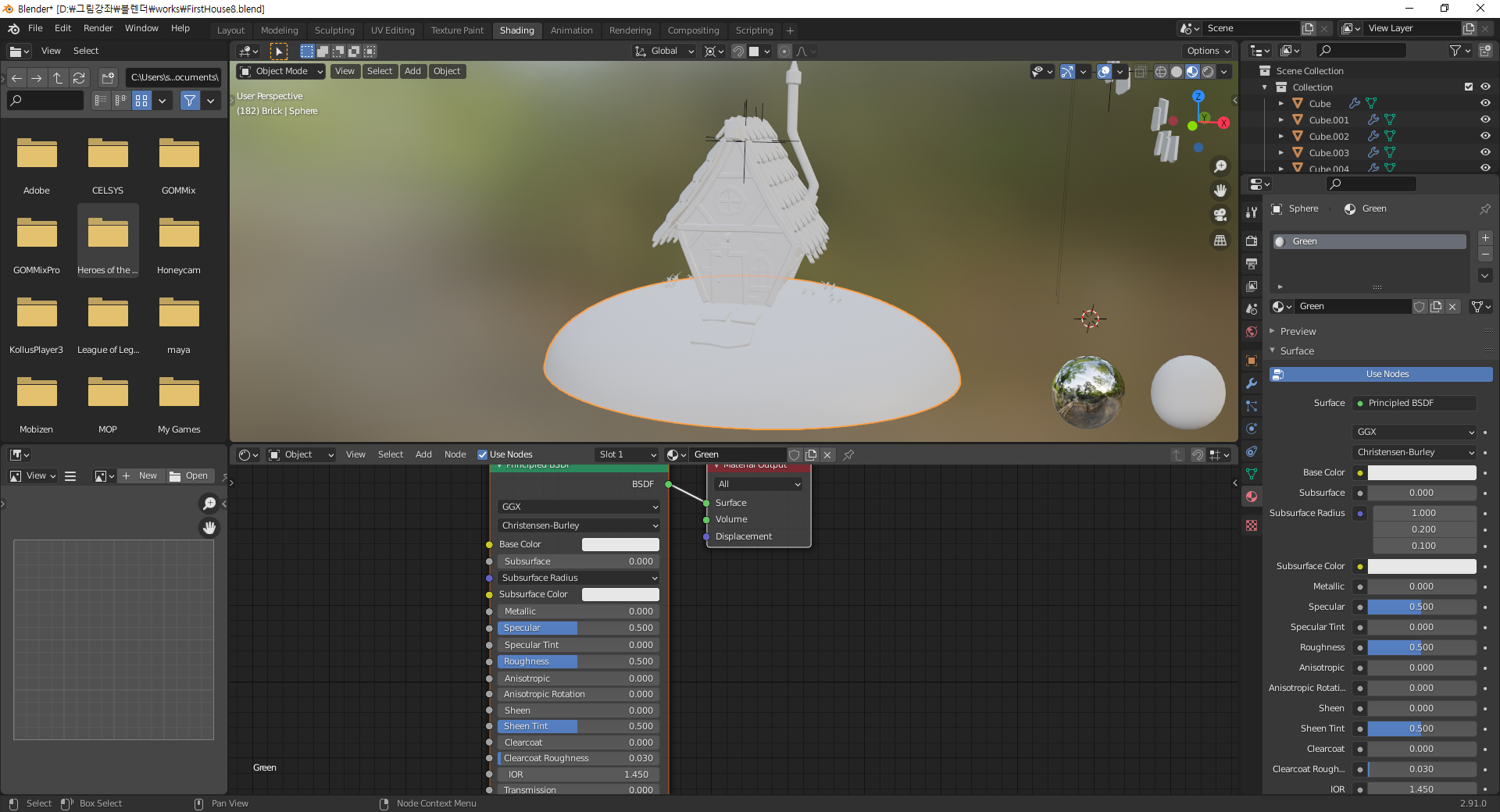Open the File menu
Screen dimensions: 1500x812
(35, 28)
